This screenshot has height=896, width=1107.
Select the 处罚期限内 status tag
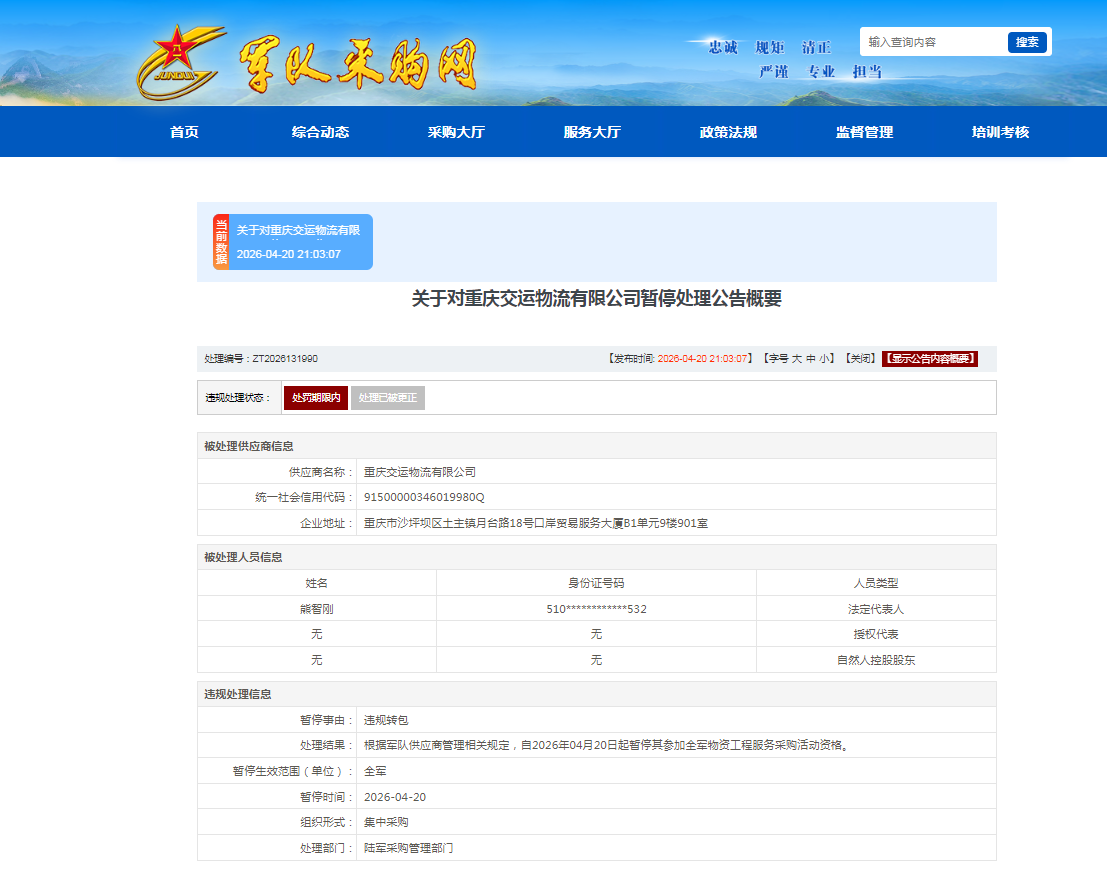(x=316, y=398)
